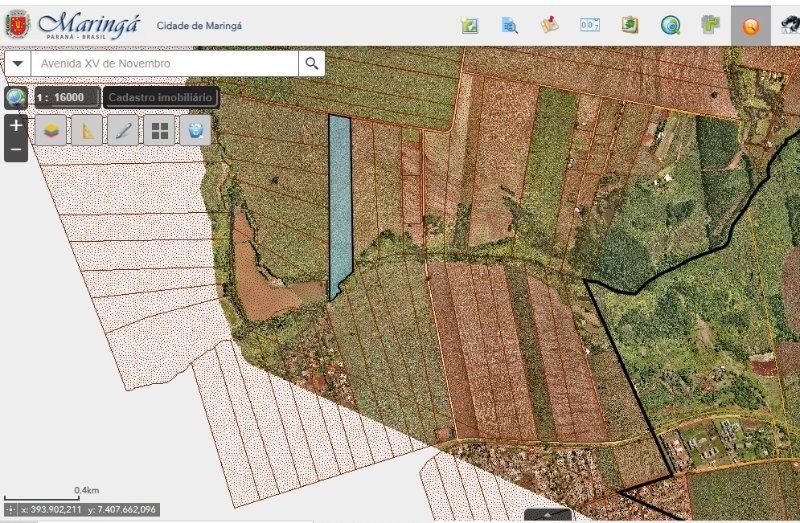This screenshot has height=523, width=800.
Task: Expand the search type dropdown arrow
Action: [x=17, y=64]
